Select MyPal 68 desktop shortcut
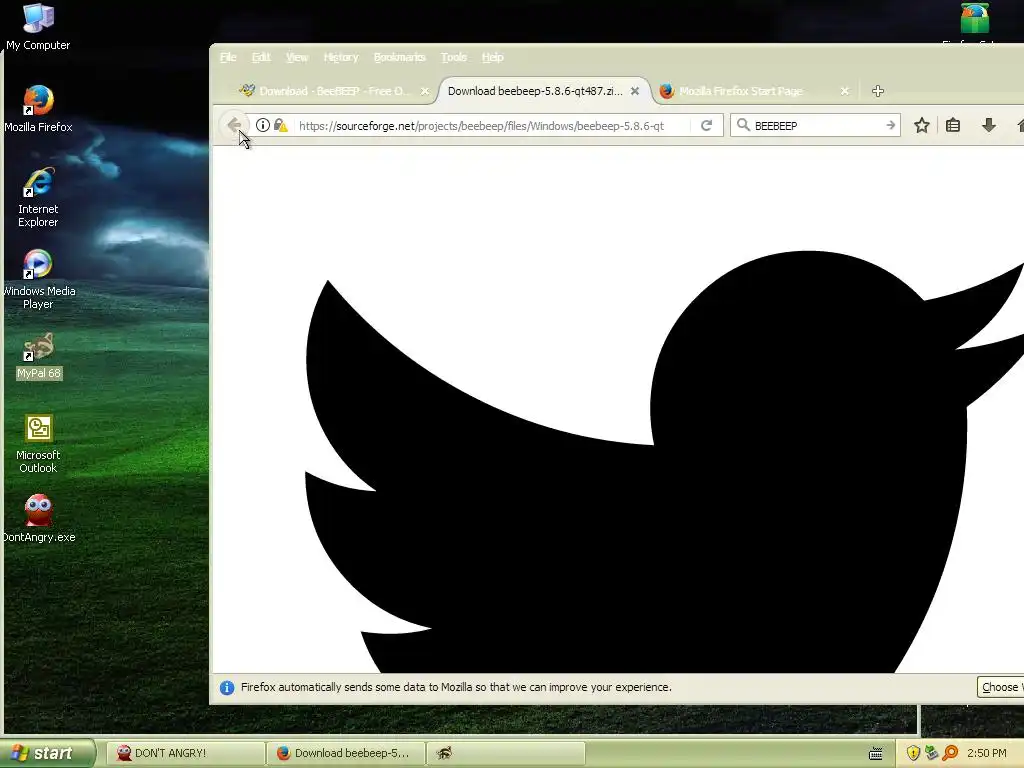 pyautogui.click(x=39, y=356)
